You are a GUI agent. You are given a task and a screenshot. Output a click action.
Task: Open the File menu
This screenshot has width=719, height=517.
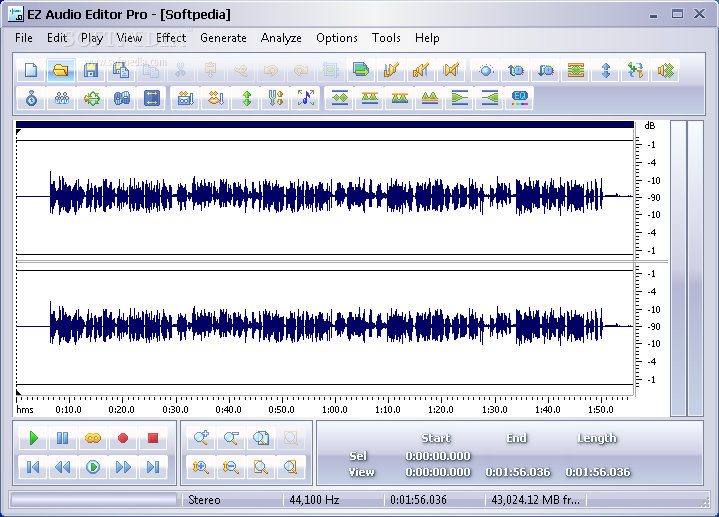coord(24,38)
